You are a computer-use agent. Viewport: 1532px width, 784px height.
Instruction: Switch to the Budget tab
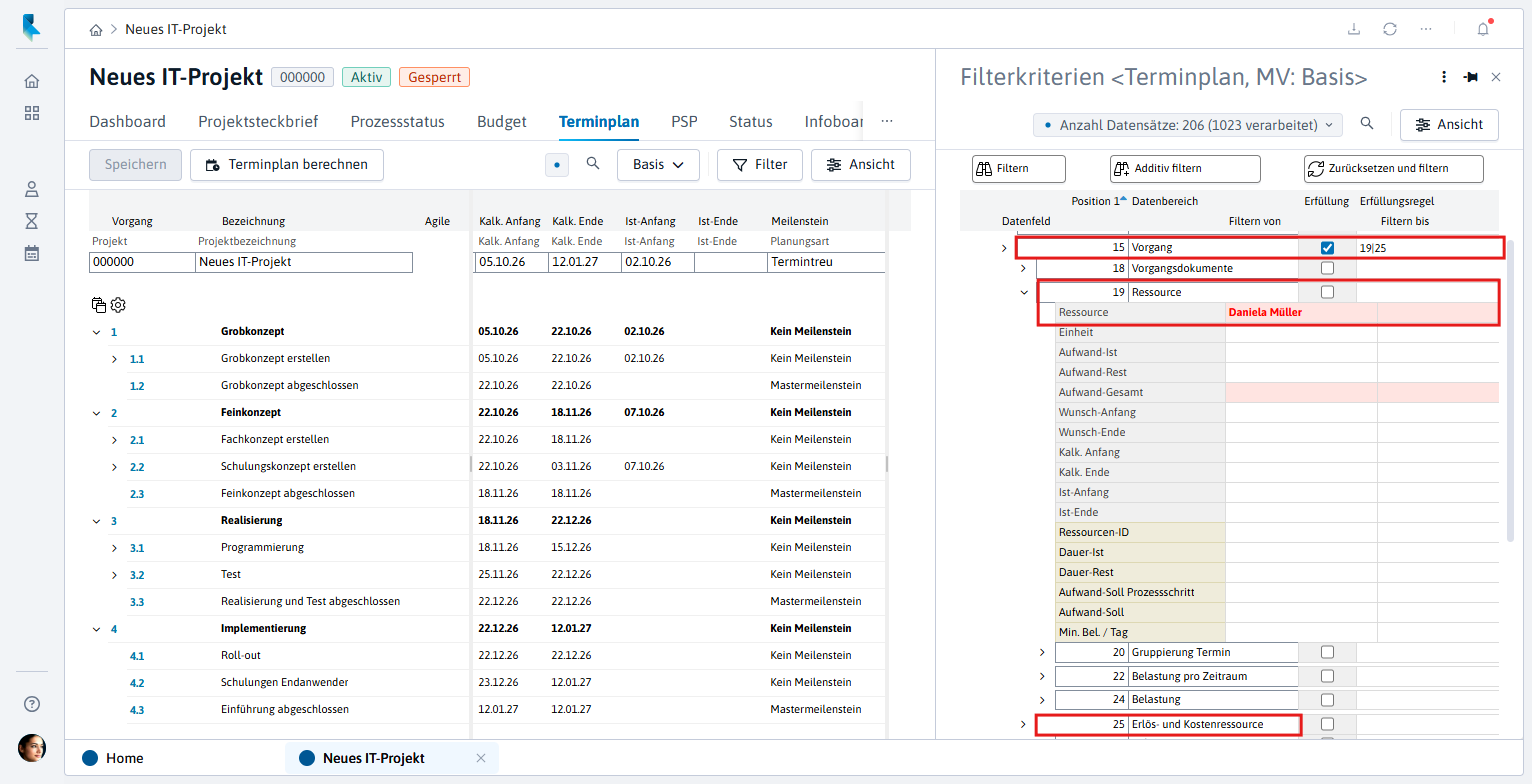tap(502, 122)
